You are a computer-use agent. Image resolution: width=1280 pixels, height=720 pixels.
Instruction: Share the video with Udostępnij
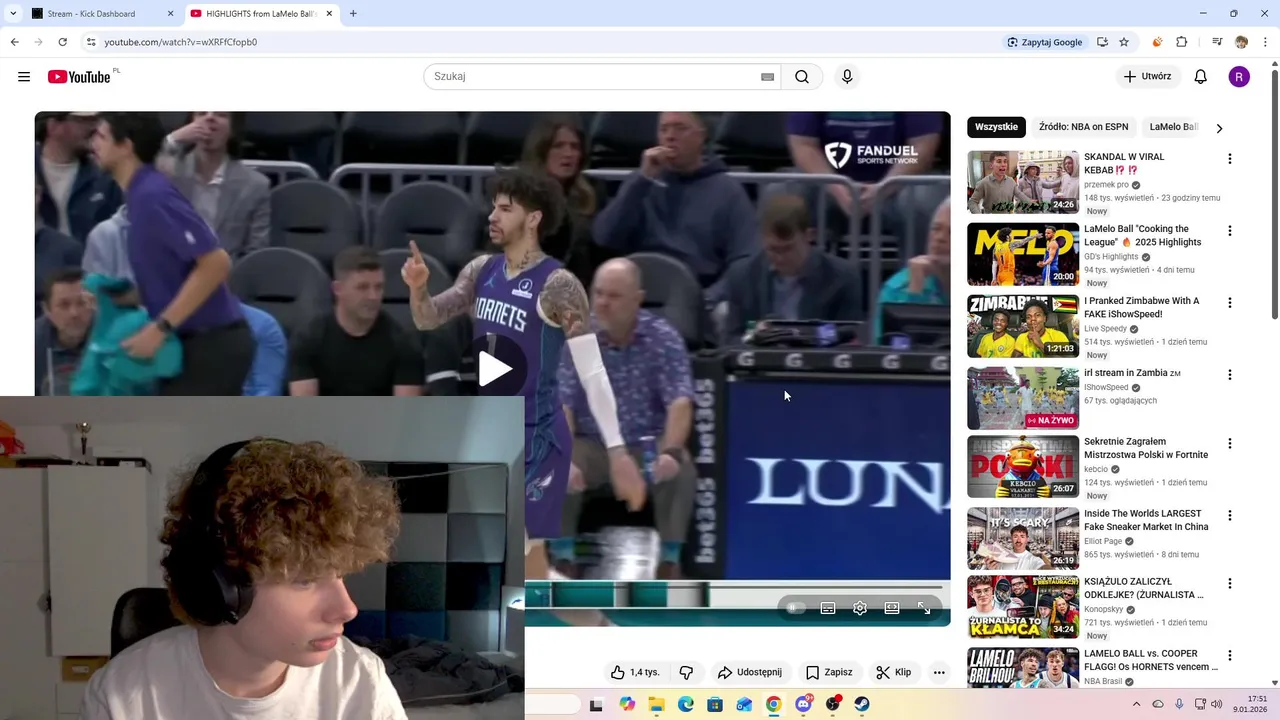click(750, 672)
